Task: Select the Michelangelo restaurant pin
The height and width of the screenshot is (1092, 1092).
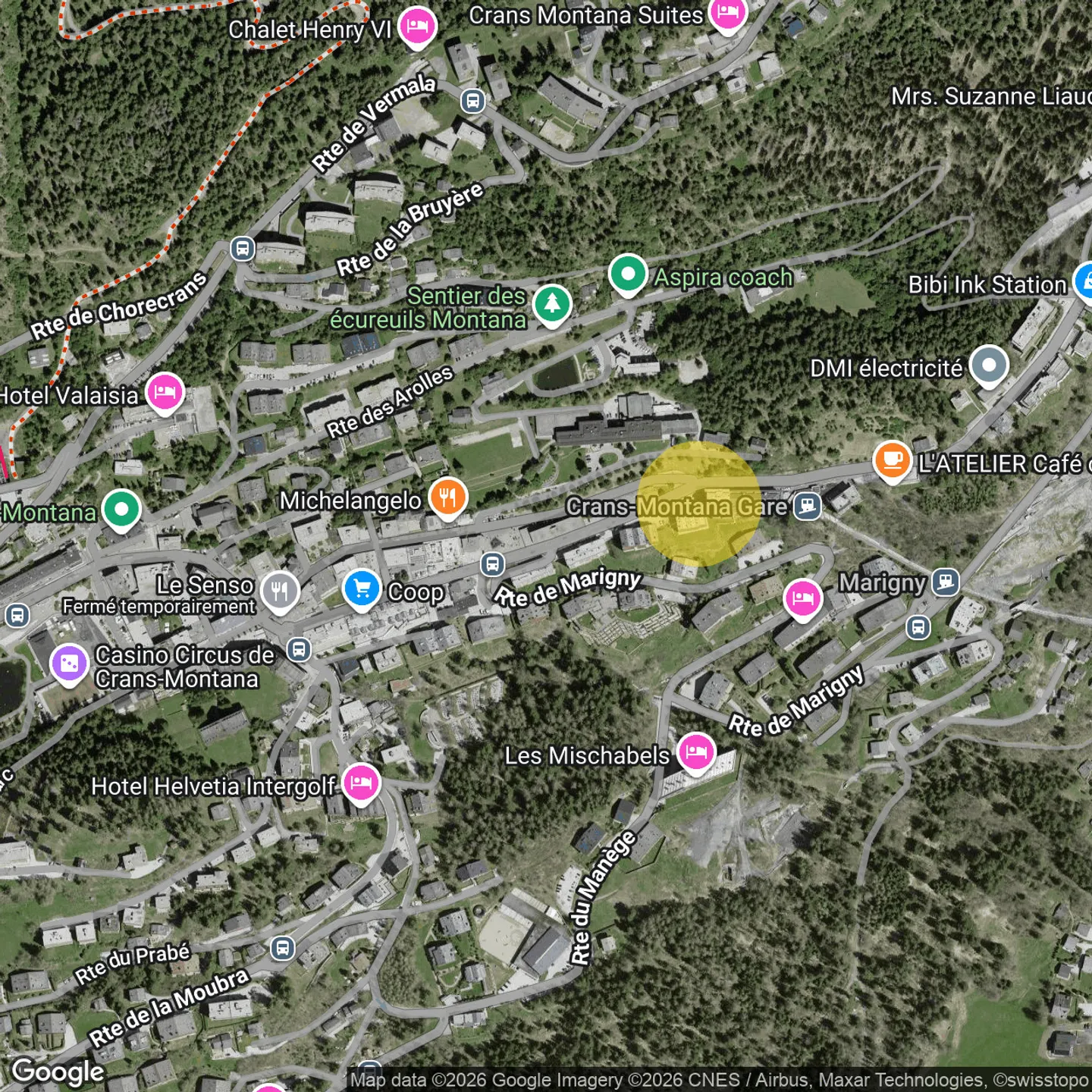Action: tap(448, 498)
